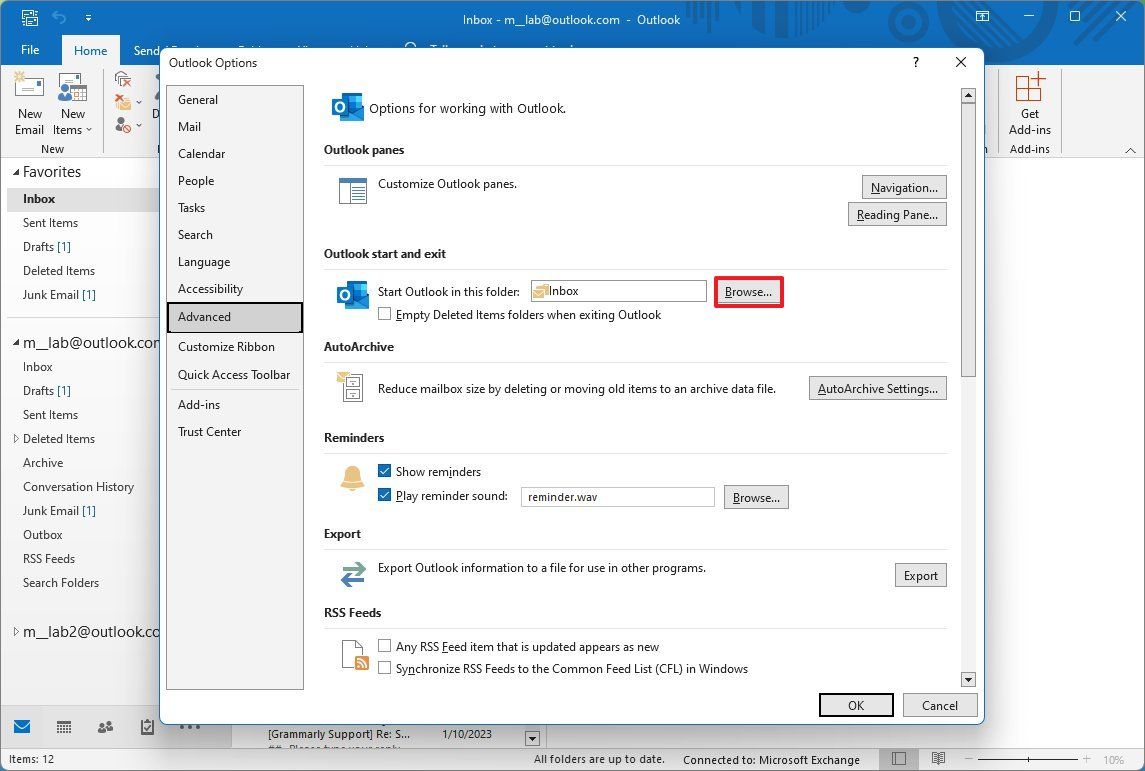Viewport: 1145px width, 771px height.
Task: Click the reminder sound file field
Action: [x=617, y=497]
